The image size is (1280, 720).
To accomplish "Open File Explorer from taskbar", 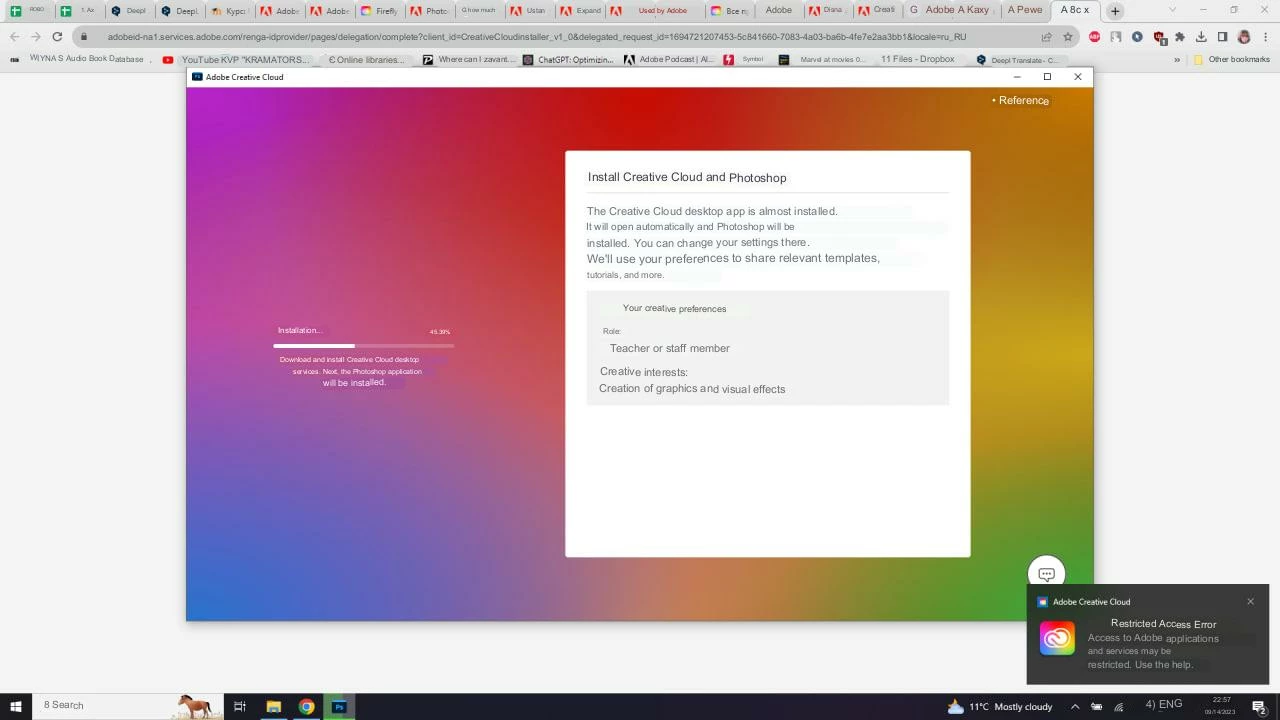I will pos(273,706).
